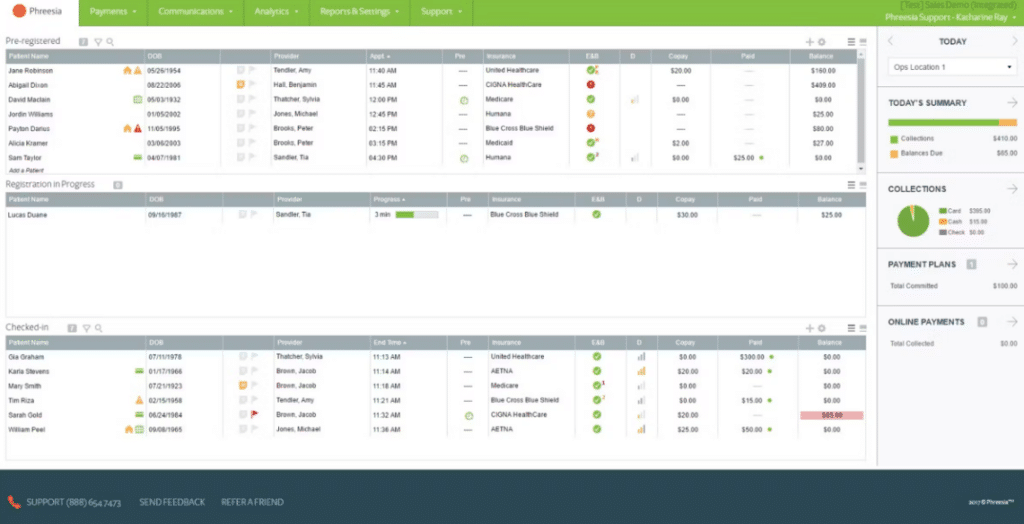Open Abigail Dixon's orange note icon
1024x524 pixels.
tap(241, 85)
